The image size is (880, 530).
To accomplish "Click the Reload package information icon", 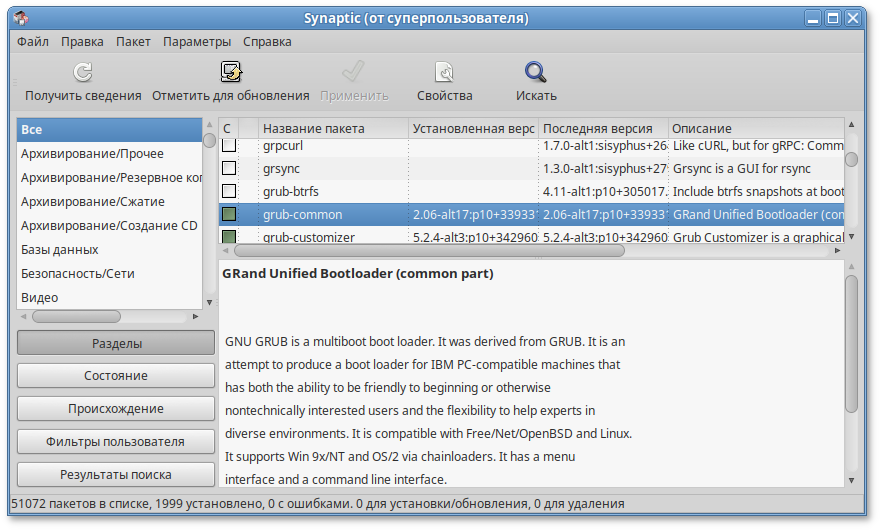I will 83,72.
